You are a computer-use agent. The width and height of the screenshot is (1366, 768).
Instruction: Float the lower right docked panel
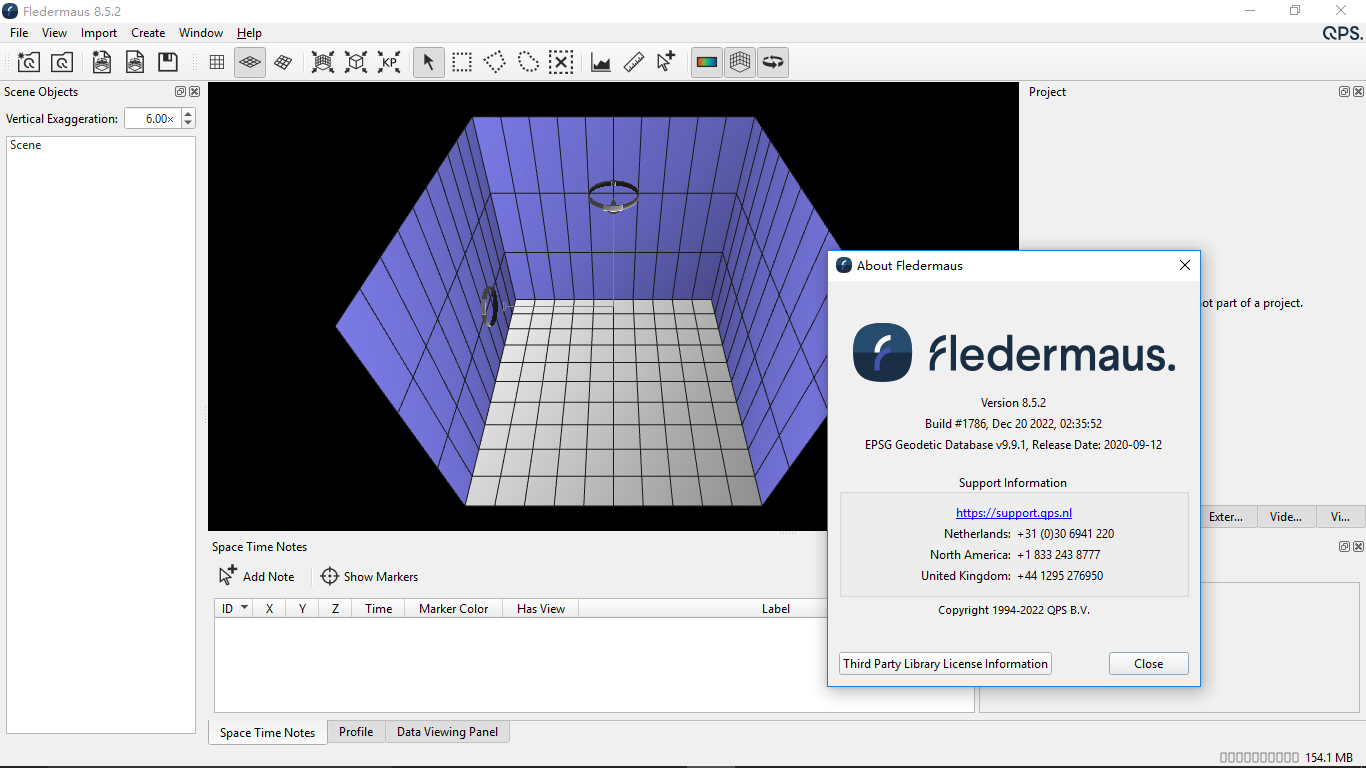(x=1345, y=546)
